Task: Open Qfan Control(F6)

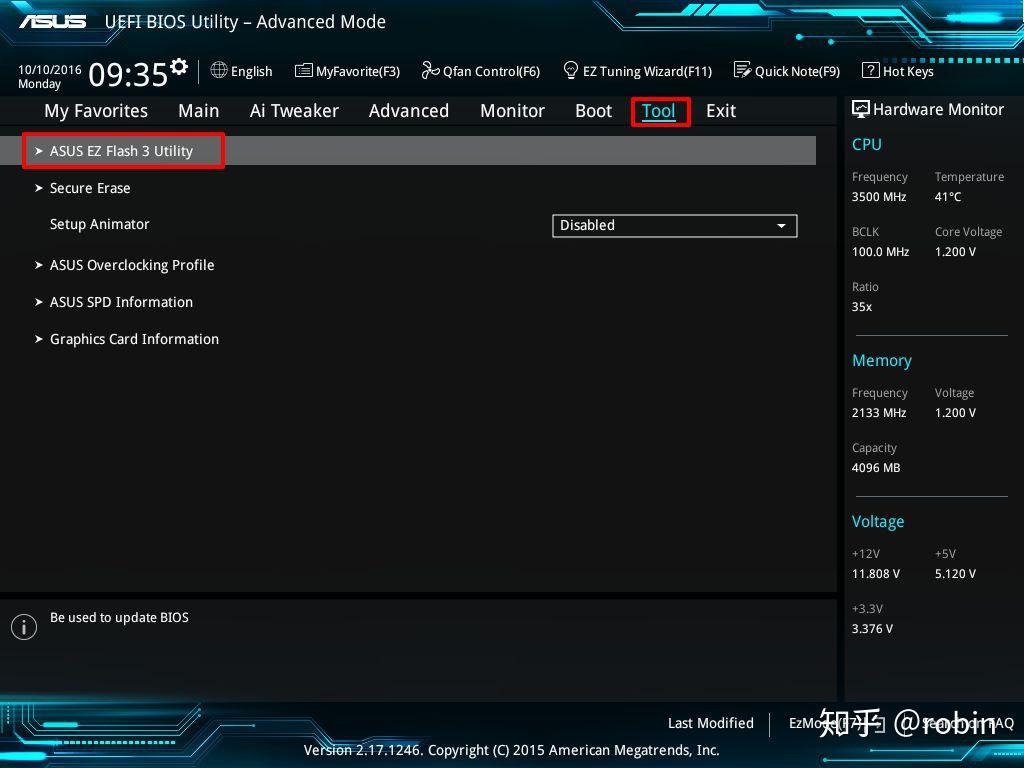Action: [492, 71]
